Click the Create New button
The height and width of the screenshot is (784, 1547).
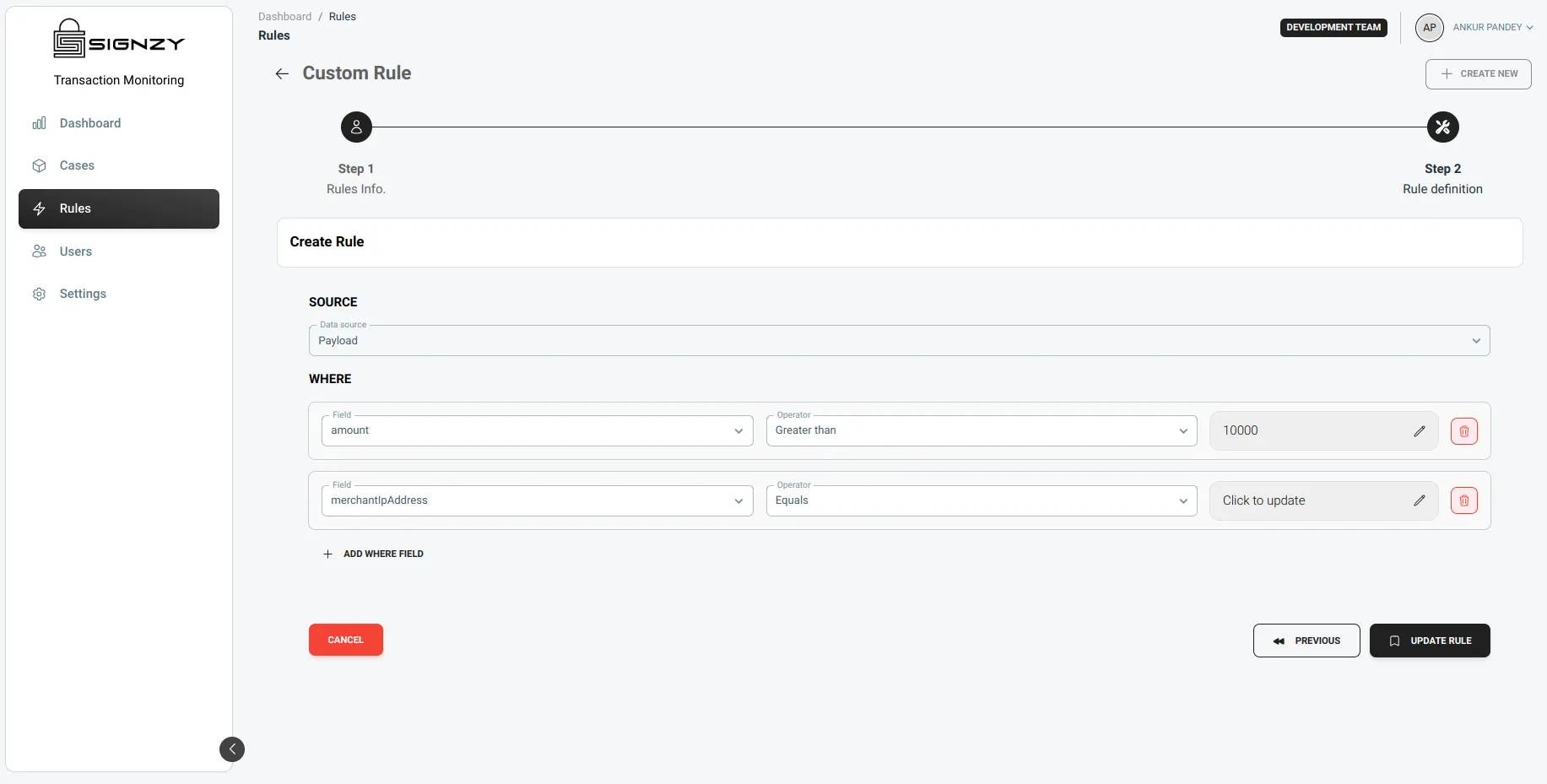point(1479,74)
